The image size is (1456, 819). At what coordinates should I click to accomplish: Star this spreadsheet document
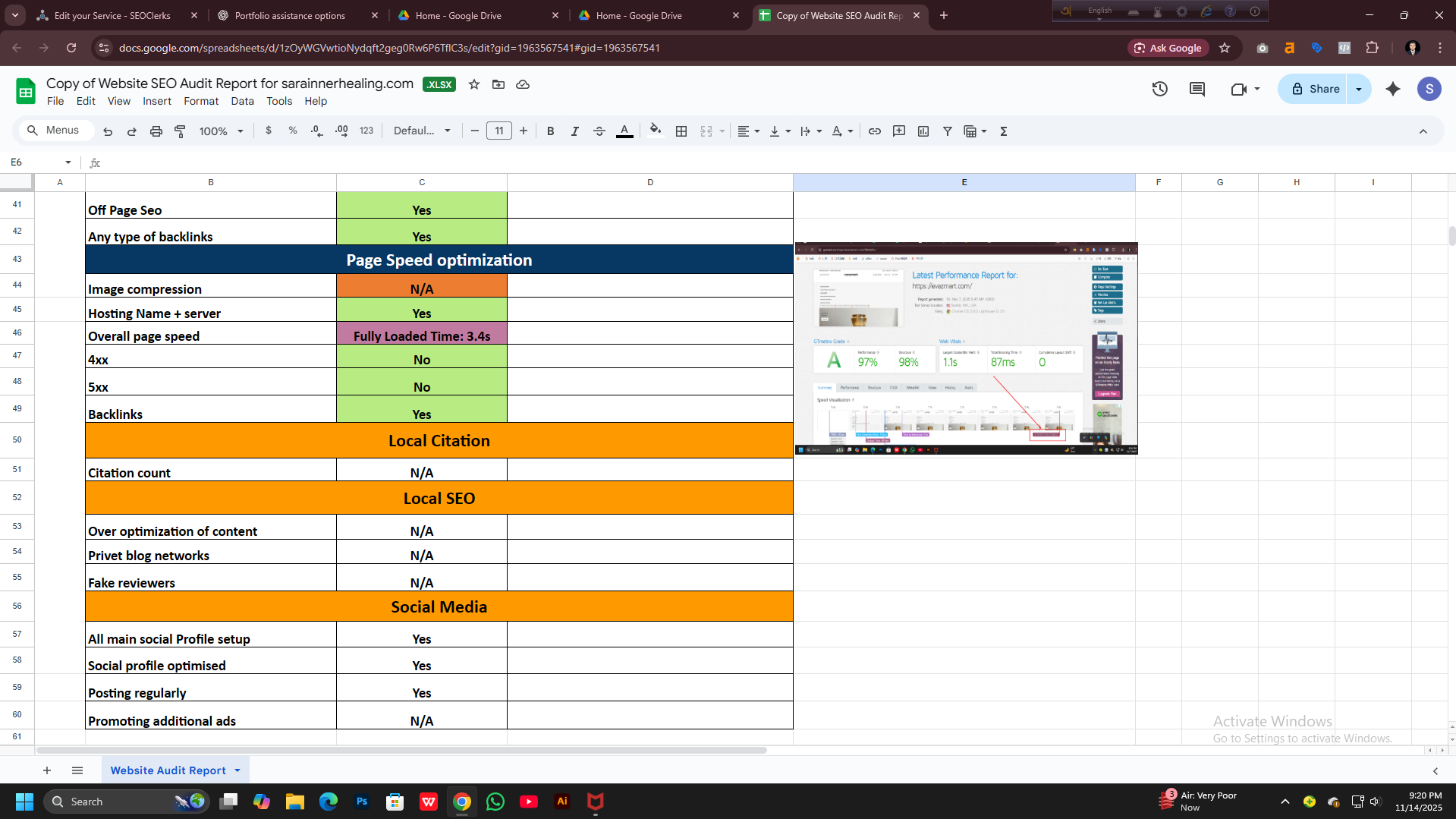pos(474,84)
